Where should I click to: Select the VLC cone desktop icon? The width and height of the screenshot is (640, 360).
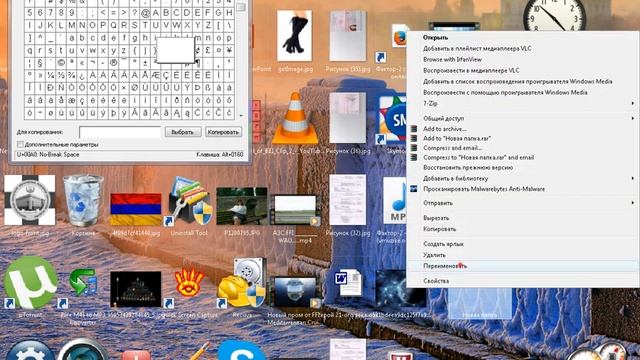[295, 118]
